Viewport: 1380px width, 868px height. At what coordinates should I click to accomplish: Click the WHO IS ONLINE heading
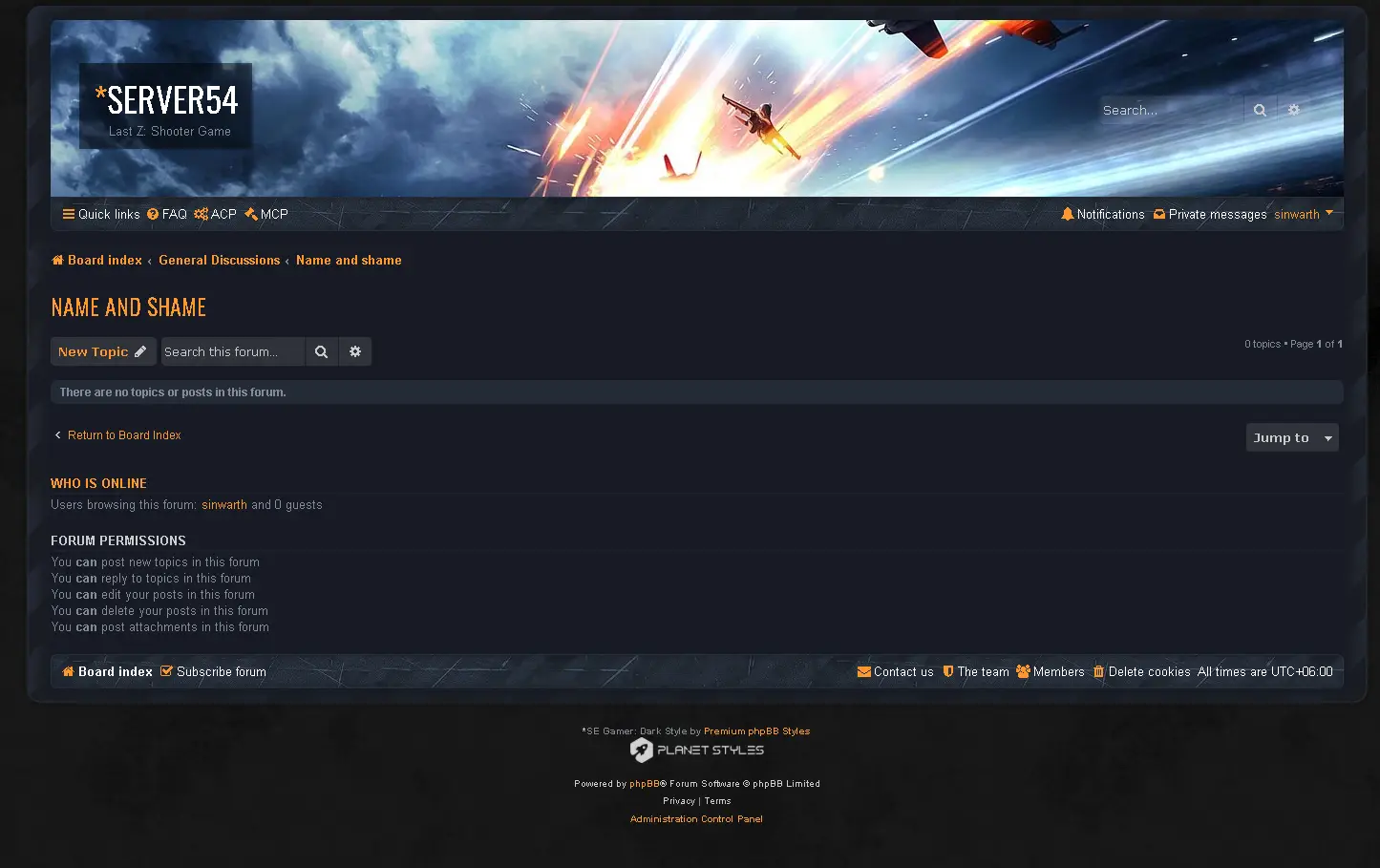(98, 483)
